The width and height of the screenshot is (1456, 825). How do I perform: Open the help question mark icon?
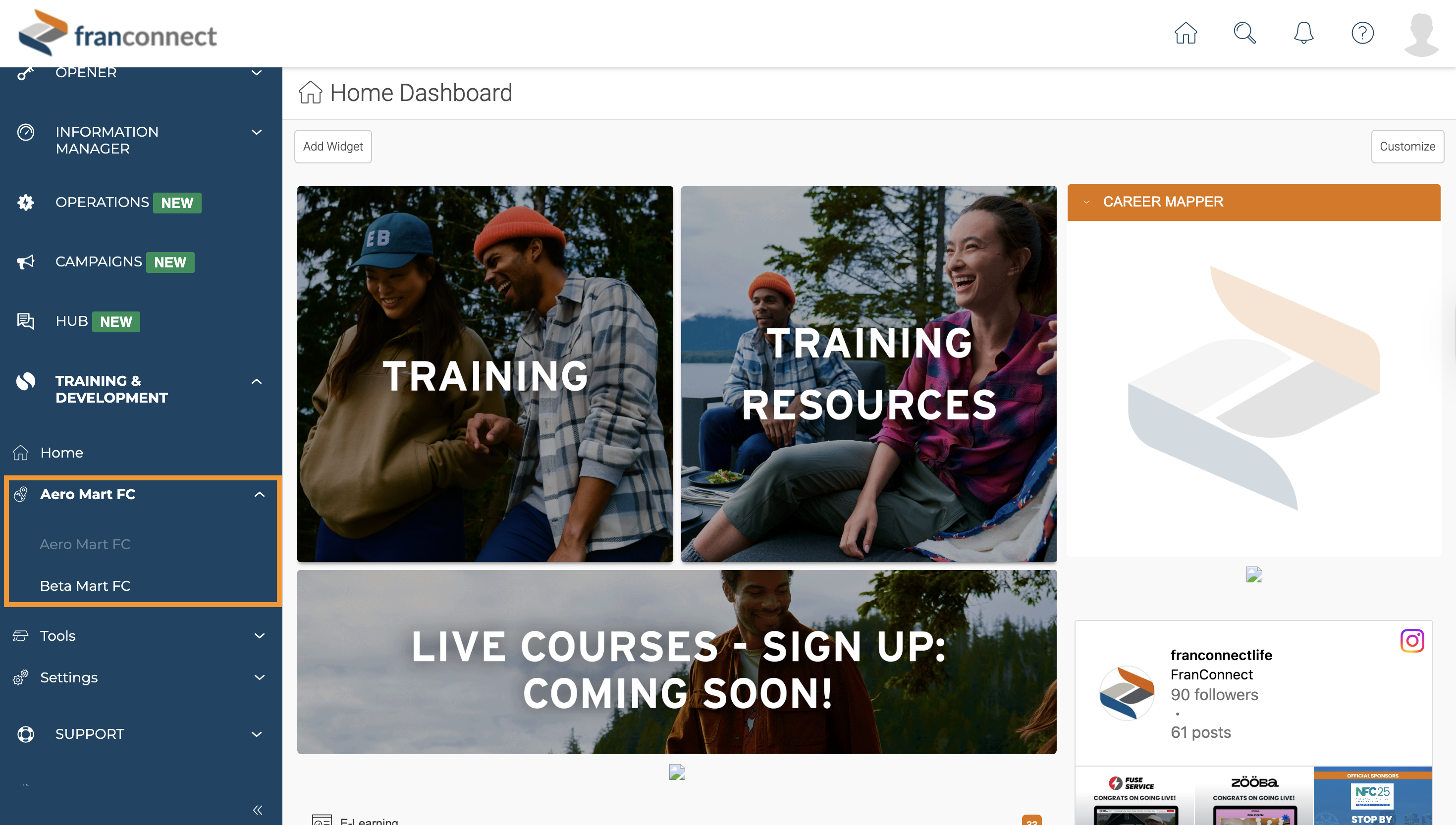[1362, 33]
